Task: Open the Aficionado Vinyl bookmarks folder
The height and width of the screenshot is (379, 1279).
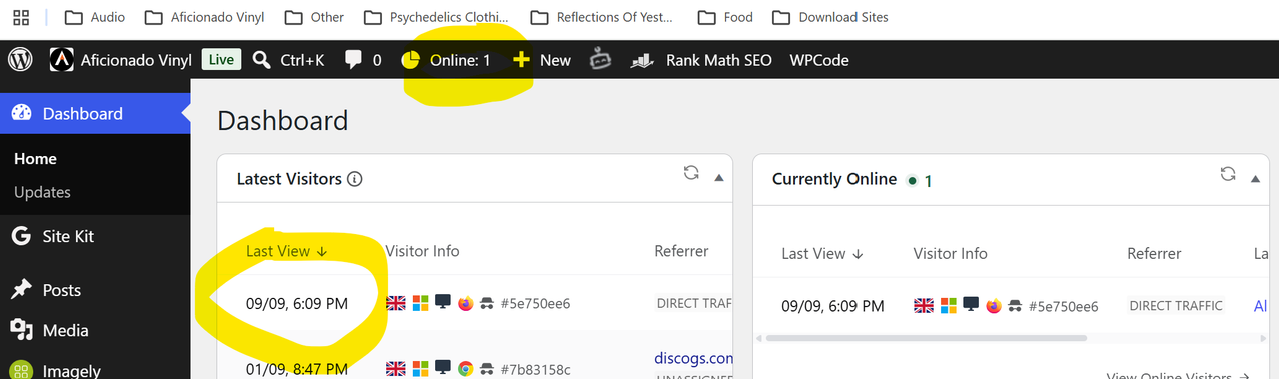Action: click(205, 17)
